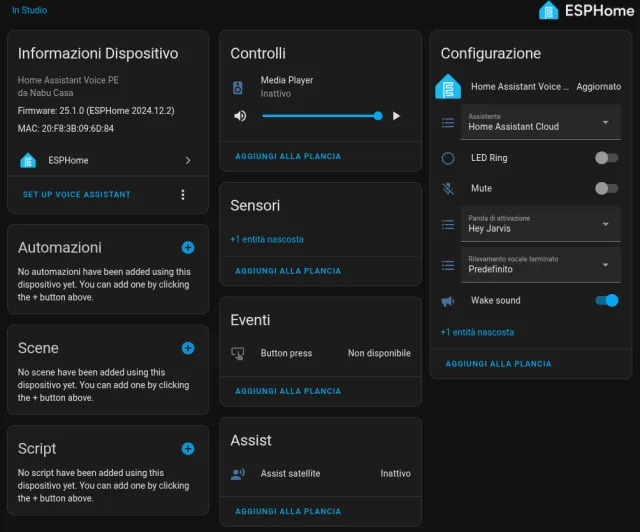Click the Firmware 25.1.0 text
The width and height of the screenshot is (640, 532).
point(96,111)
